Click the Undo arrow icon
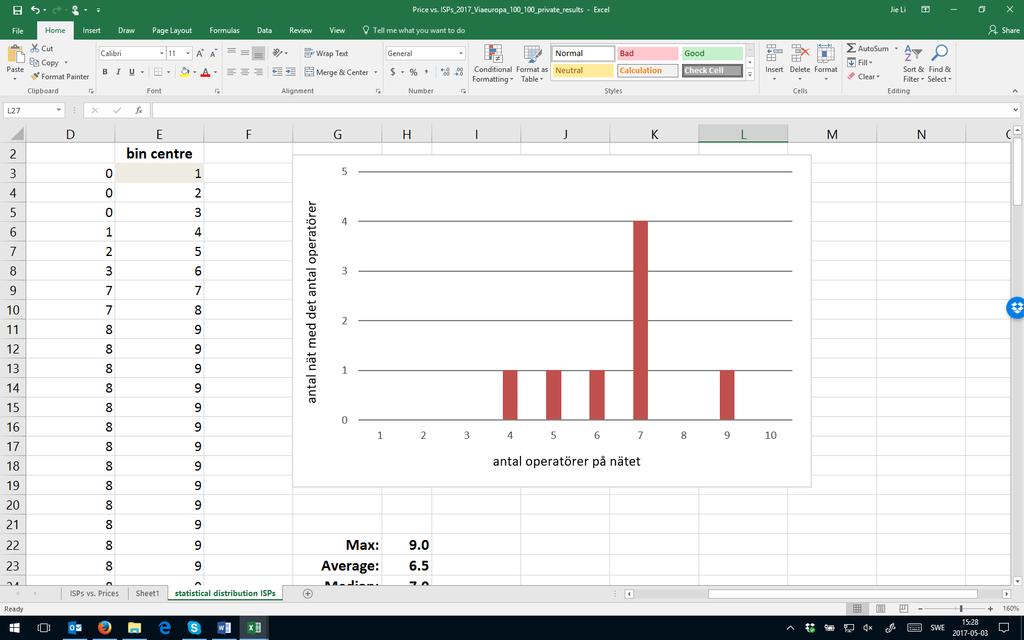1024x640 pixels. coord(35,10)
